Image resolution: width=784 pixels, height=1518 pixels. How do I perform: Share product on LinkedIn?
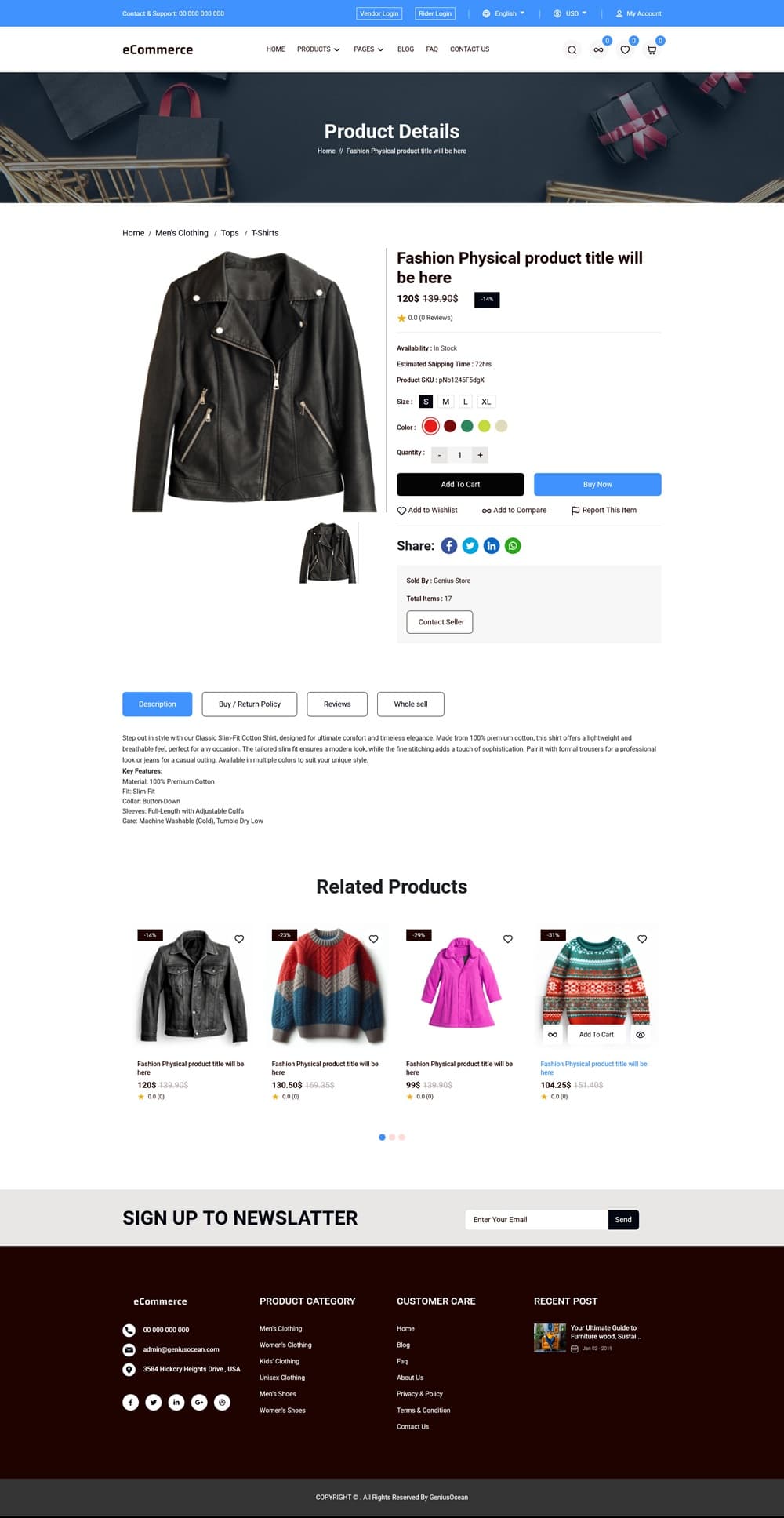point(492,546)
